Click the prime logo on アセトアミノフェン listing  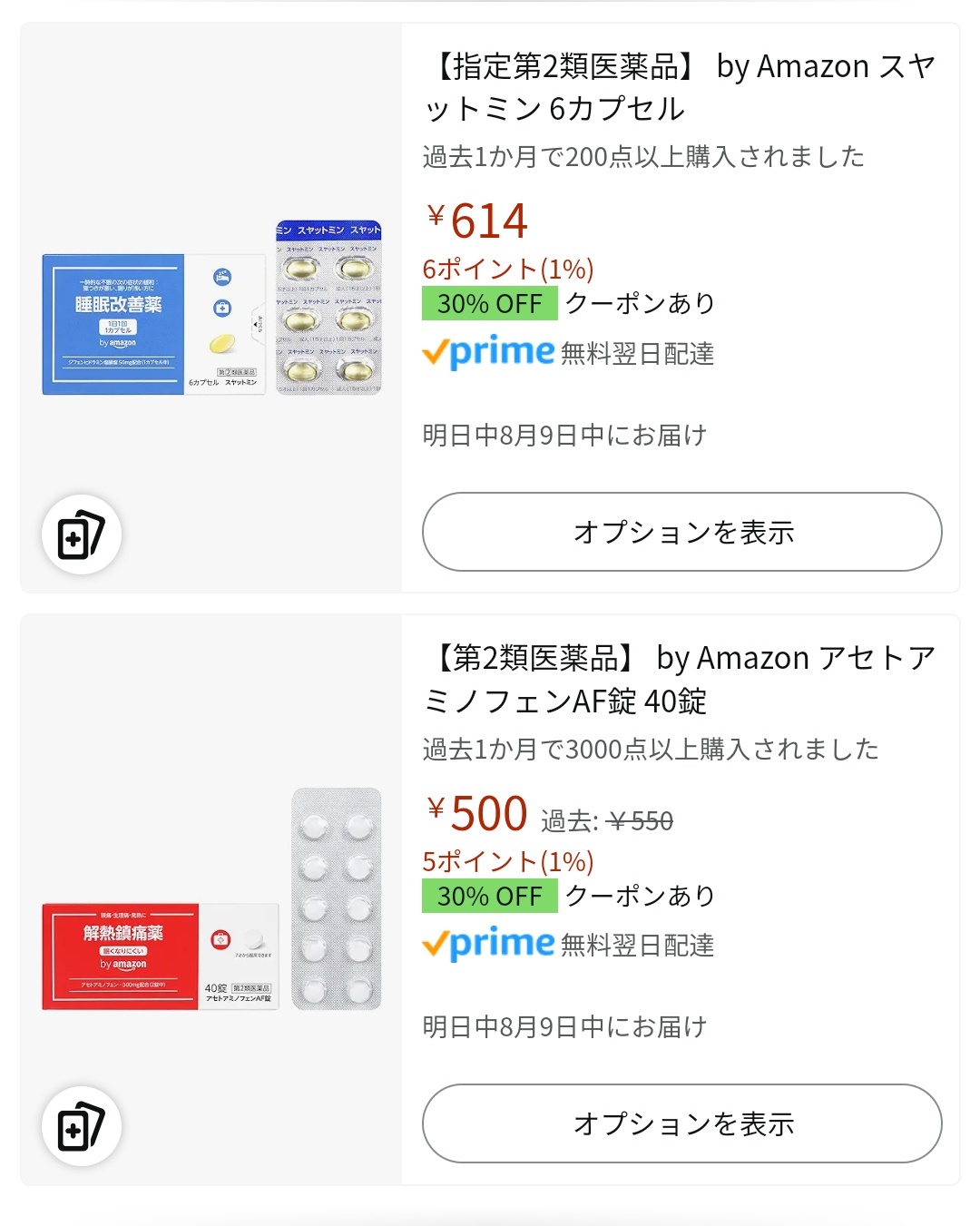point(488,945)
